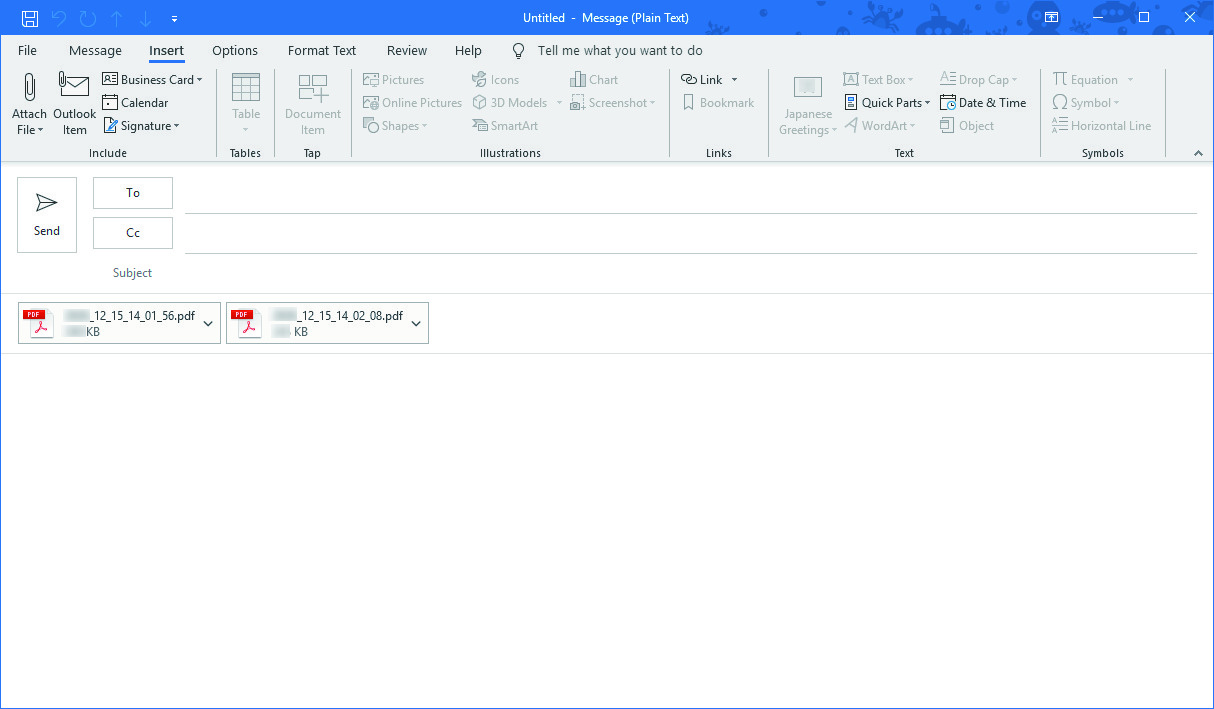The height and width of the screenshot is (709, 1214).
Task: Click into the Cc recipients field
Action: coord(691,234)
